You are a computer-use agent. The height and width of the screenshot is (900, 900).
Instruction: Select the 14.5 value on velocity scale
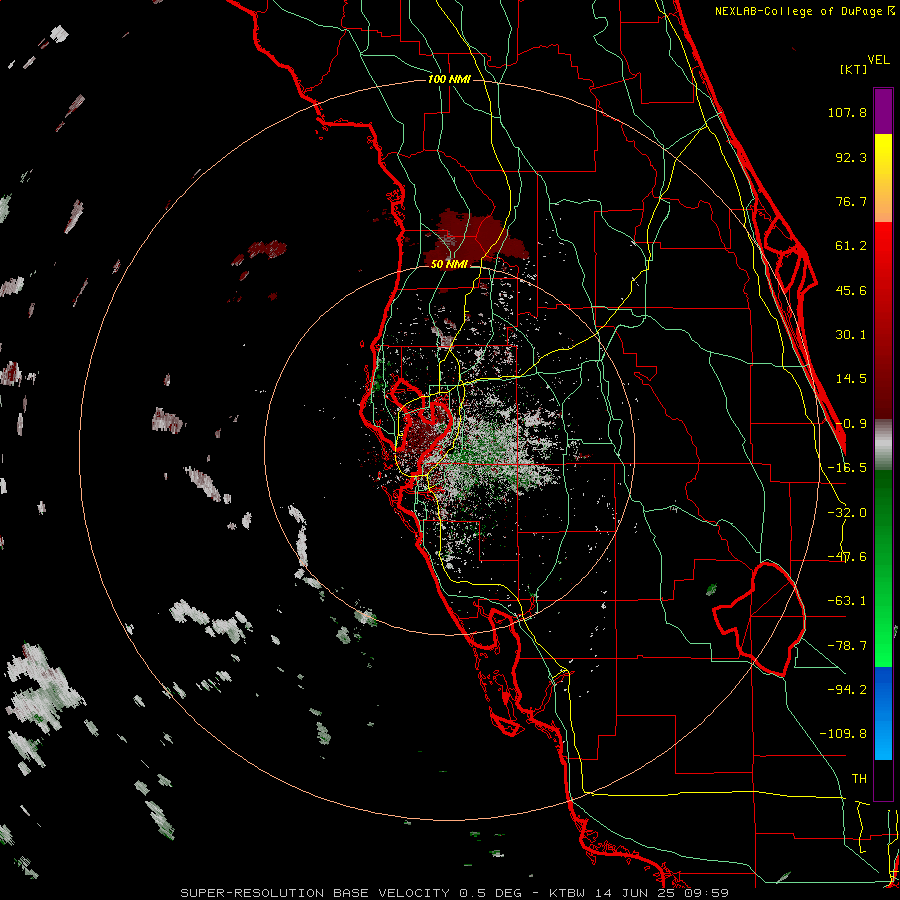pyautogui.click(x=851, y=379)
